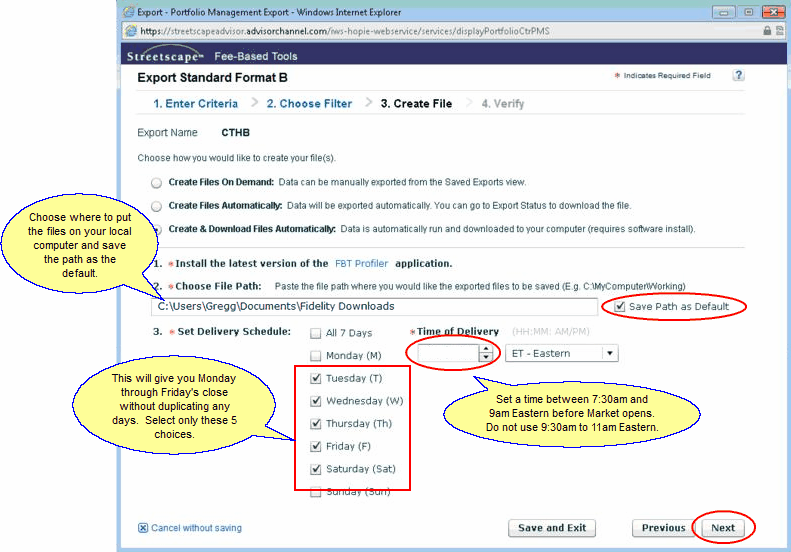Click the help question mark icon
Viewport: 791px width, 552px height.
coord(738,76)
